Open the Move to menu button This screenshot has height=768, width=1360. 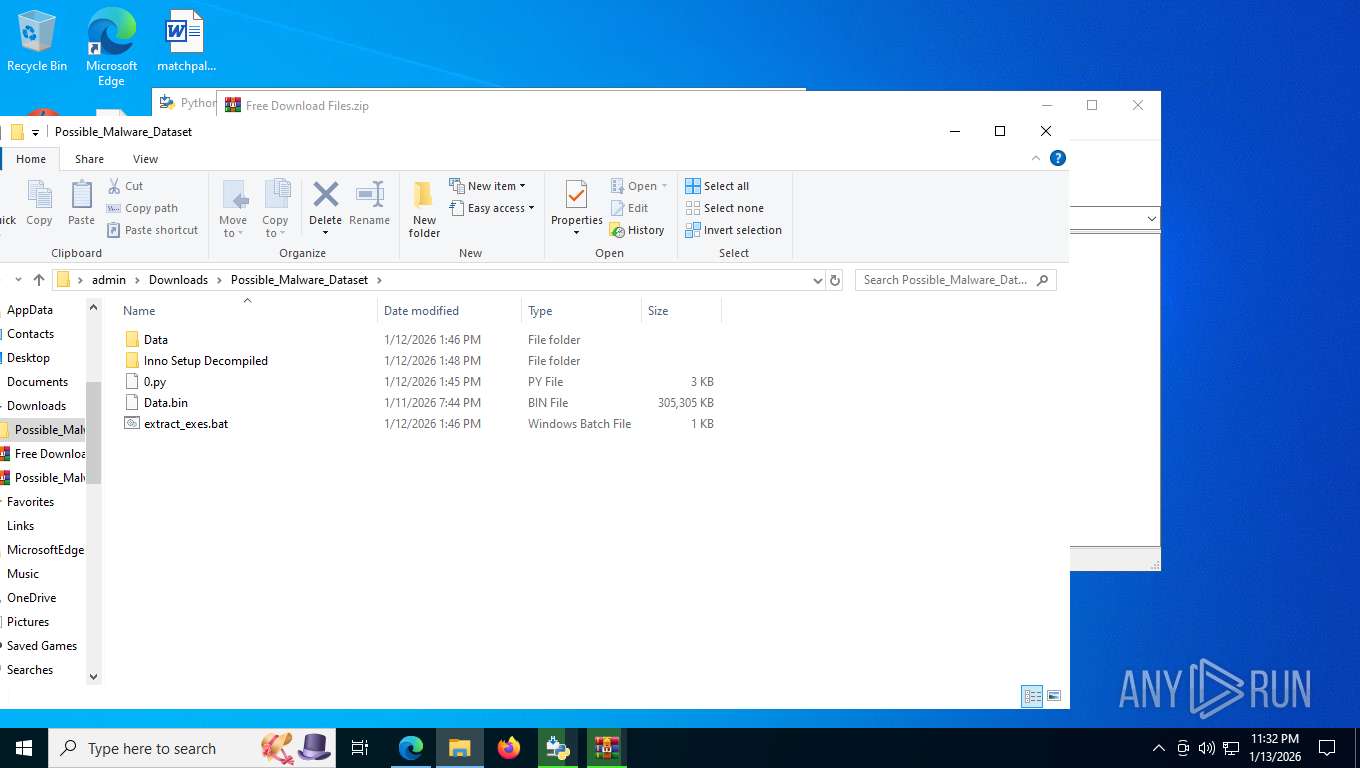pyautogui.click(x=233, y=209)
